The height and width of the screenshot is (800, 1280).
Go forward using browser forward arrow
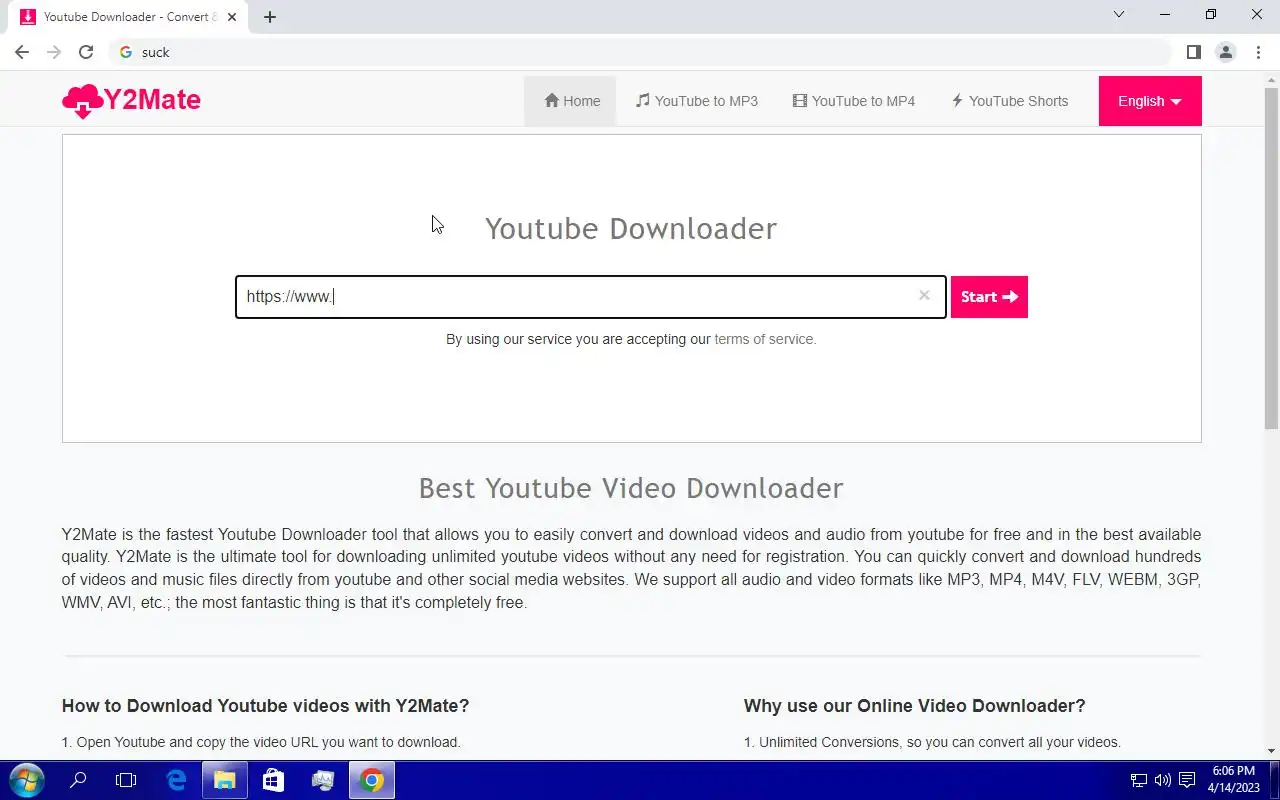(x=54, y=52)
